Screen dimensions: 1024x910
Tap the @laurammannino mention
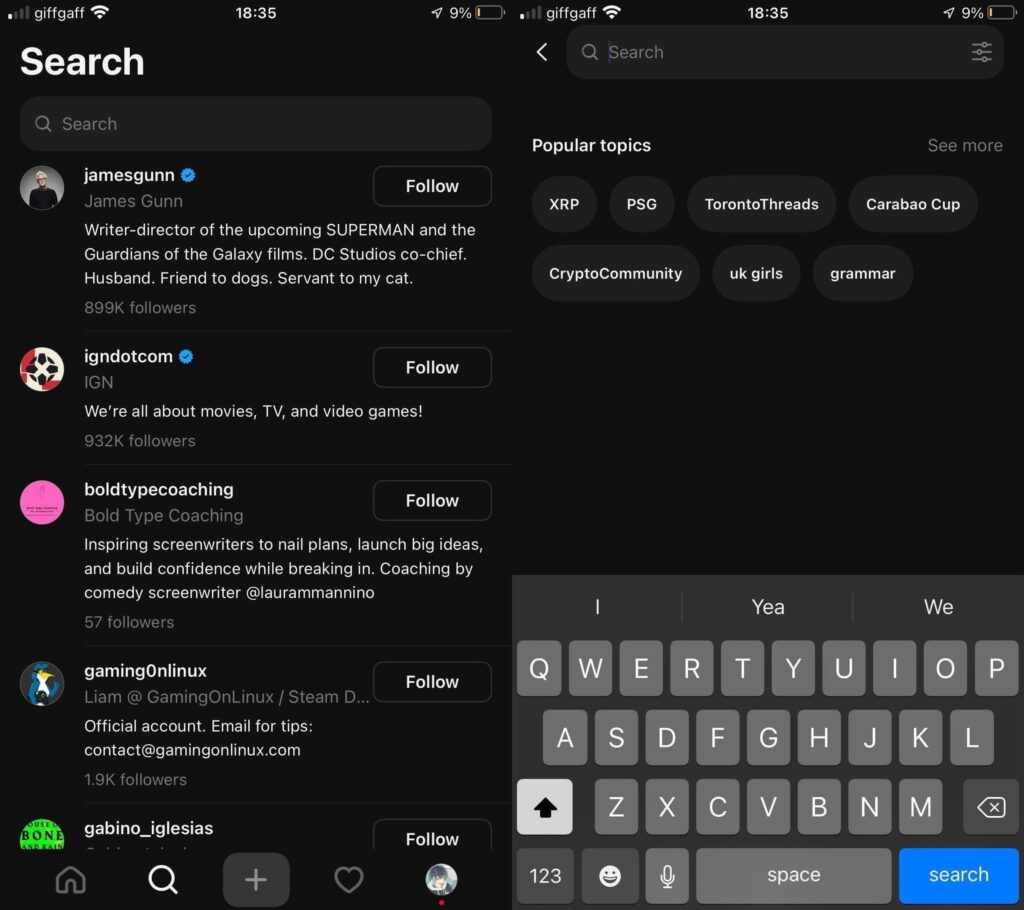point(310,593)
